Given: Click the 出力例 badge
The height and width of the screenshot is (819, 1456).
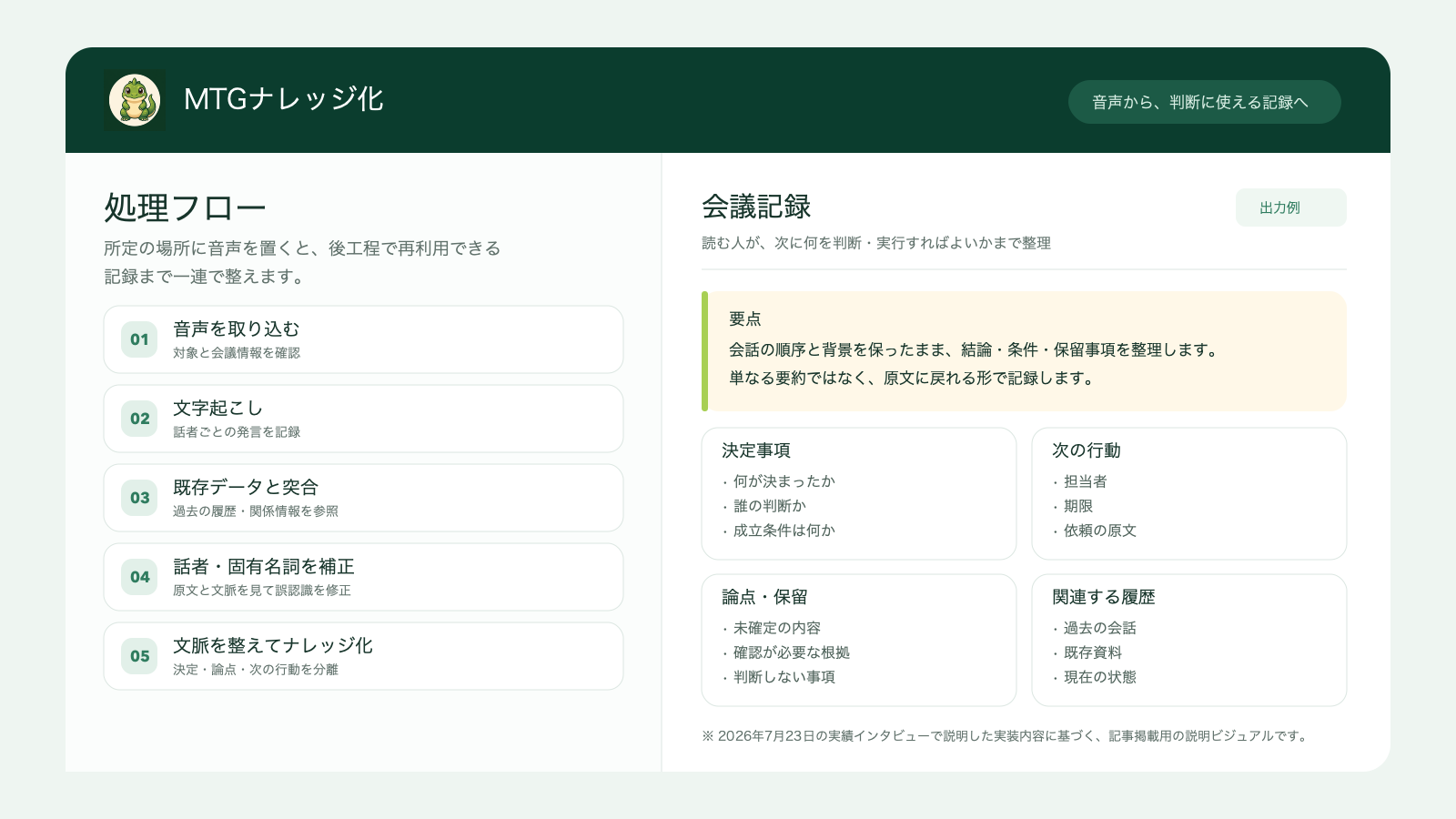Looking at the screenshot, I should [1290, 207].
